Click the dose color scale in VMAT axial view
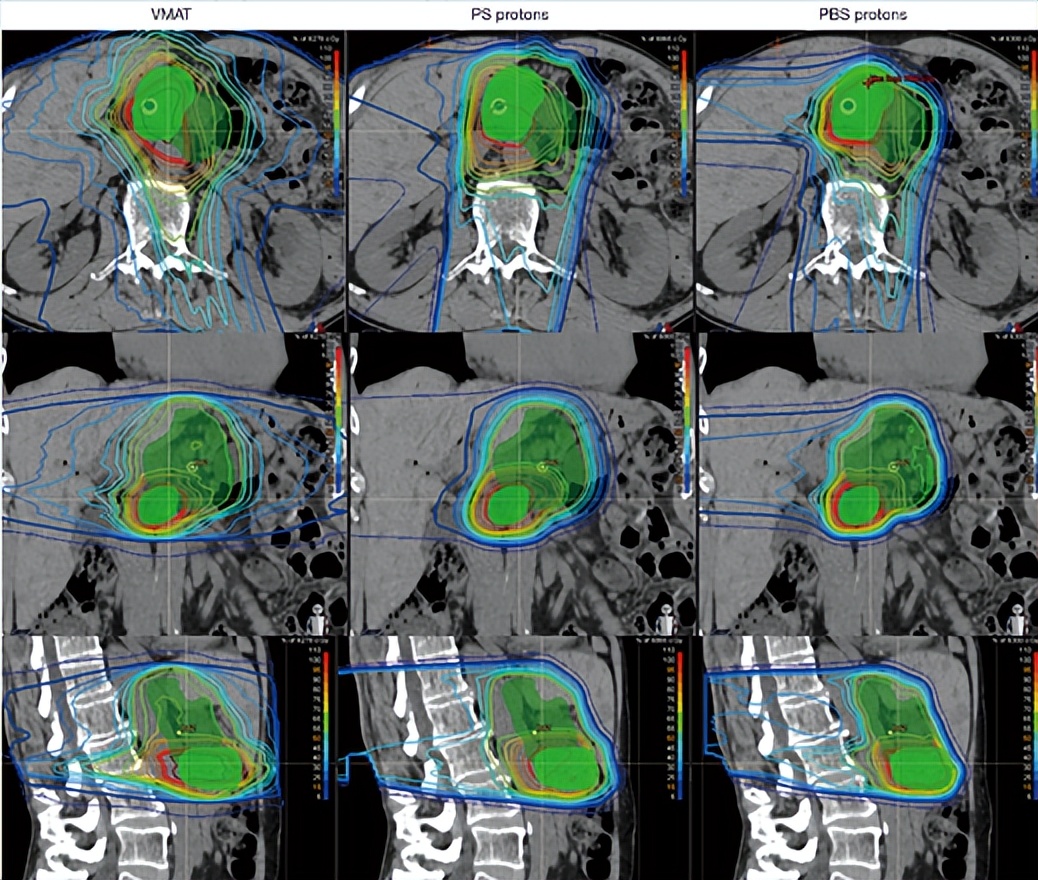 pyautogui.click(x=336, y=122)
